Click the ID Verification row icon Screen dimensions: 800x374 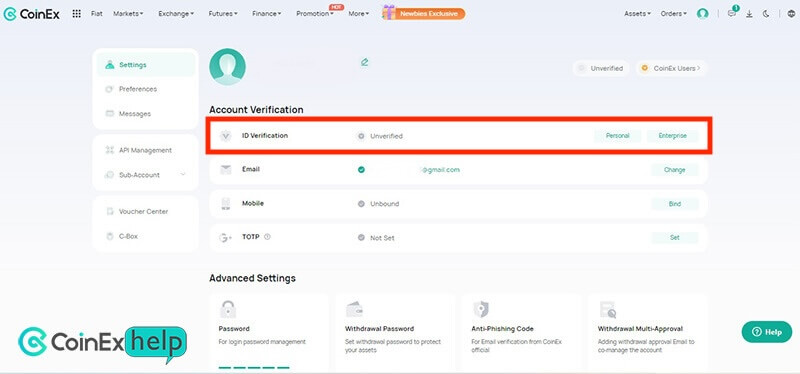226,136
